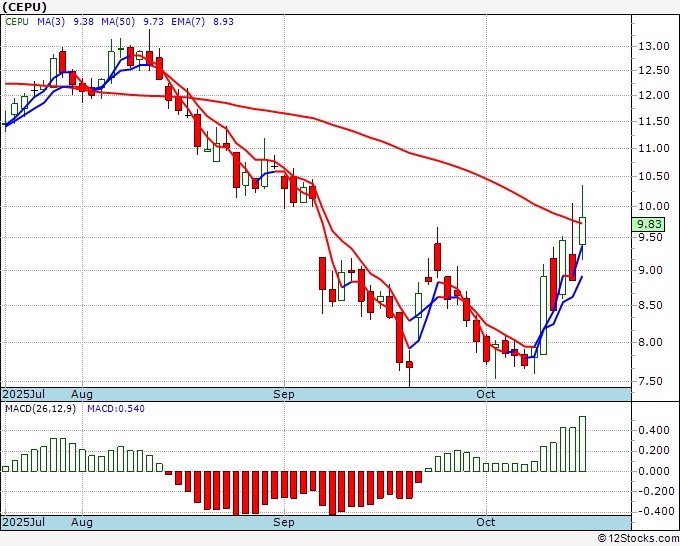Viewport: 680px width, 546px height.
Task: Click the 12.50 price axis label
Action: click(654, 70)
